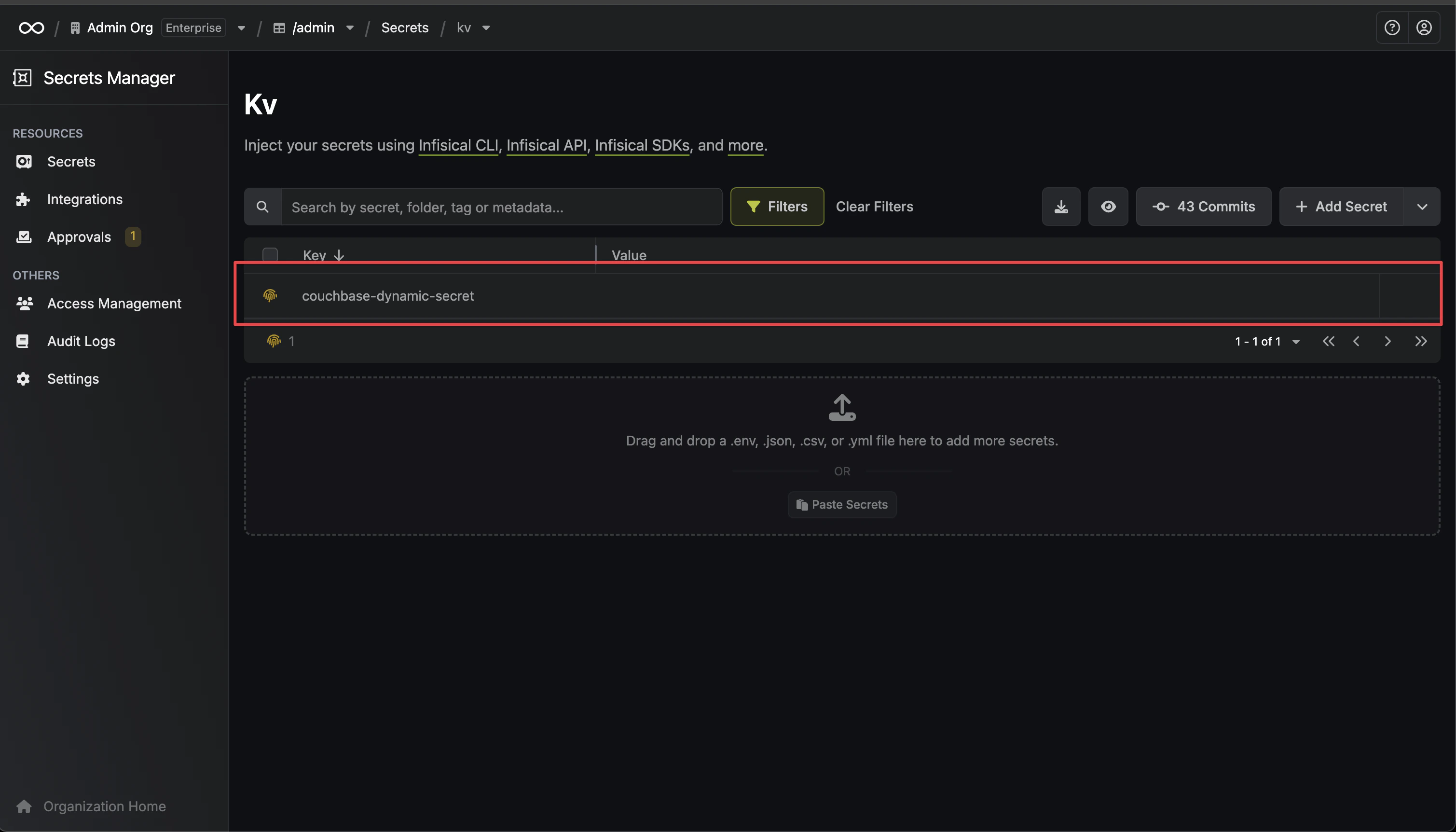
Task: Click the Settings gear icon
Action: click(24, 379)
